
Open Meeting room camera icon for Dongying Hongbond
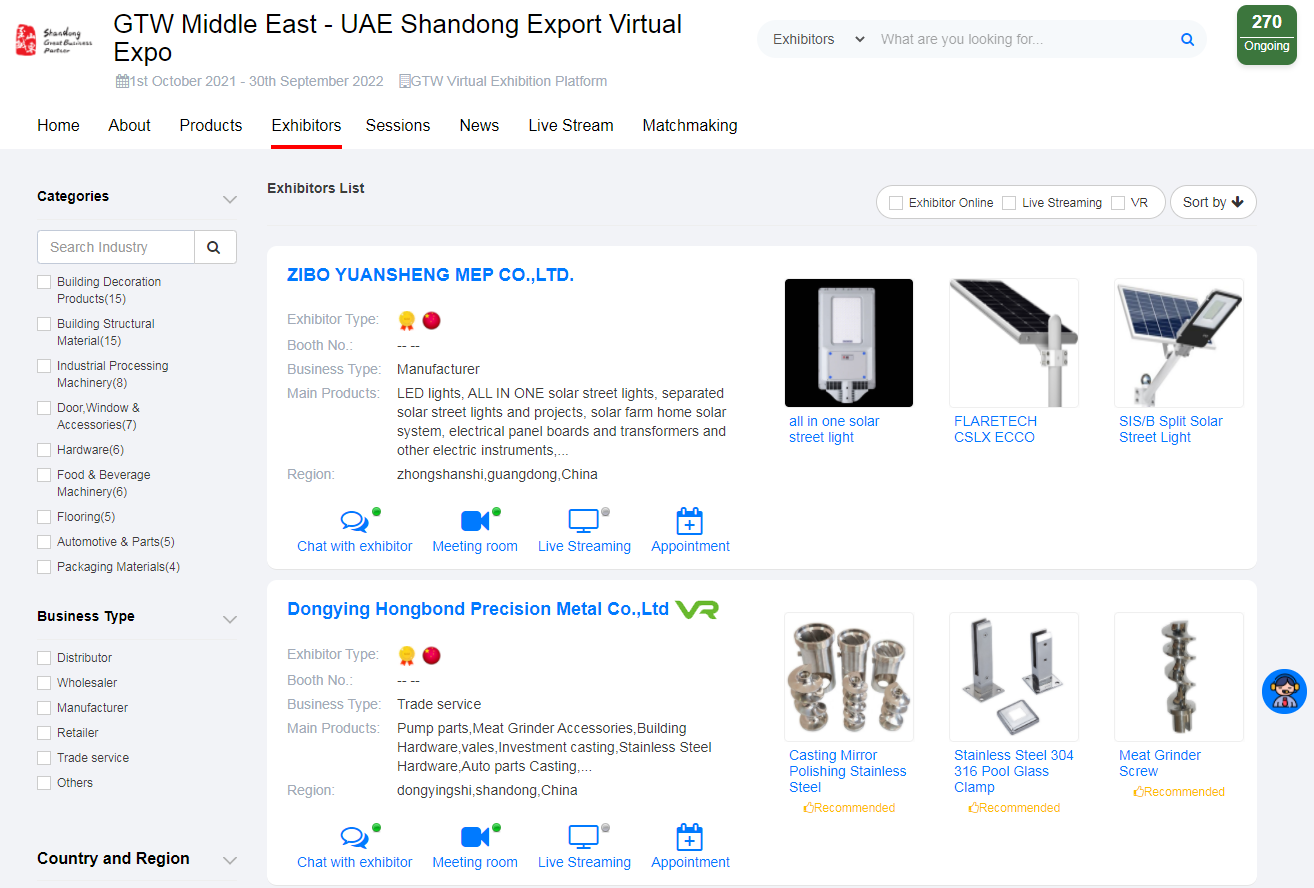475,837
